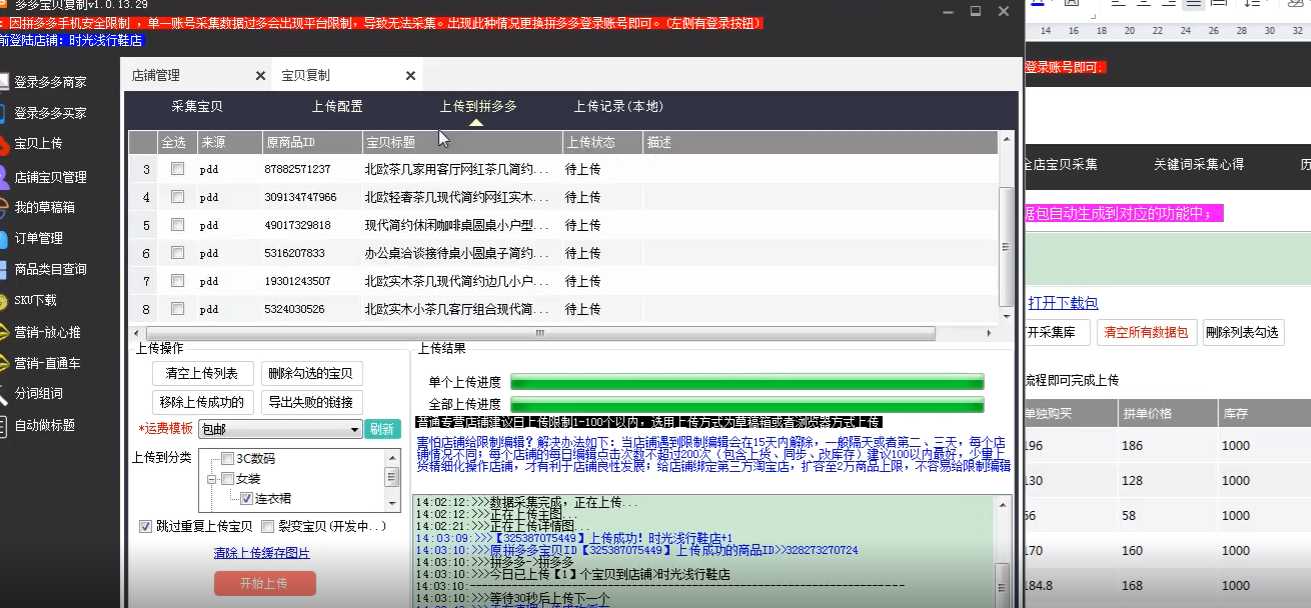Image resolution: width=1311 pixels, height=608 pixels.
Task: Select the 上传到拼多多 step tab
Action: click(478, 106)
